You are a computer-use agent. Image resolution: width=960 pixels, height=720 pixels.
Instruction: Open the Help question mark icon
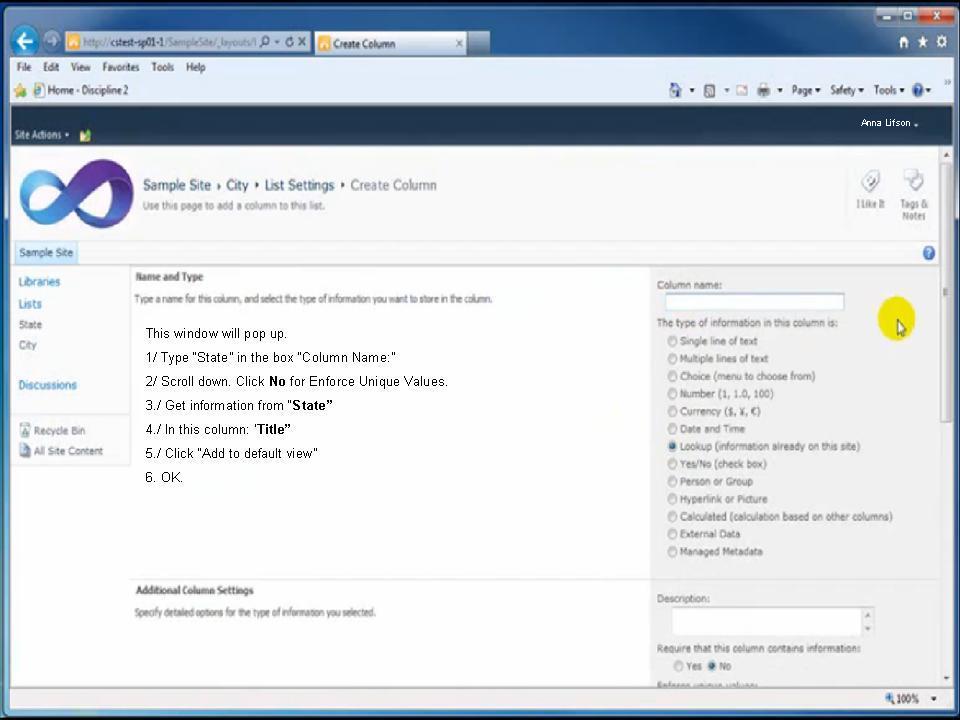pos(928,252)
